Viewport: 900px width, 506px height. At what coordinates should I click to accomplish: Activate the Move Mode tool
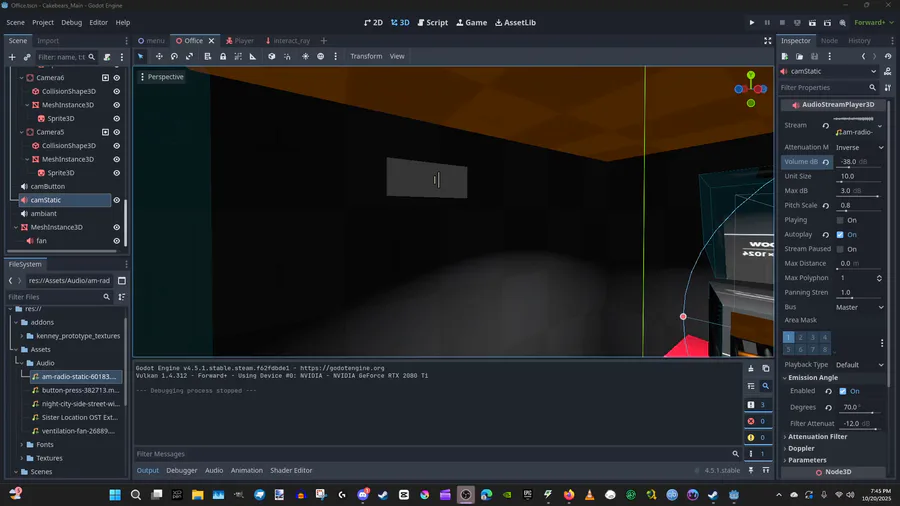point(159,56)
